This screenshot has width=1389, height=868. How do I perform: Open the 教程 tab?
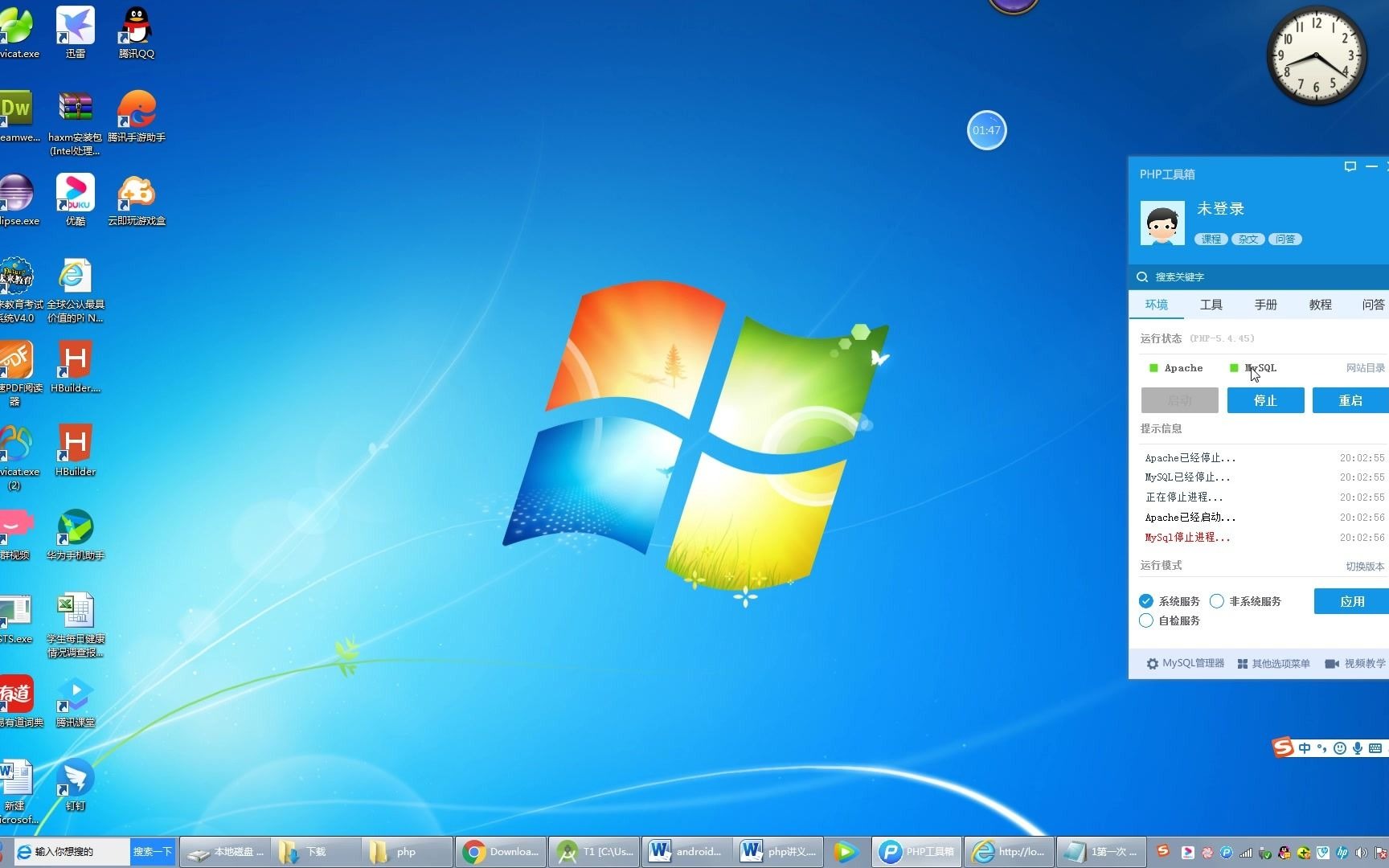(1321, 305)
